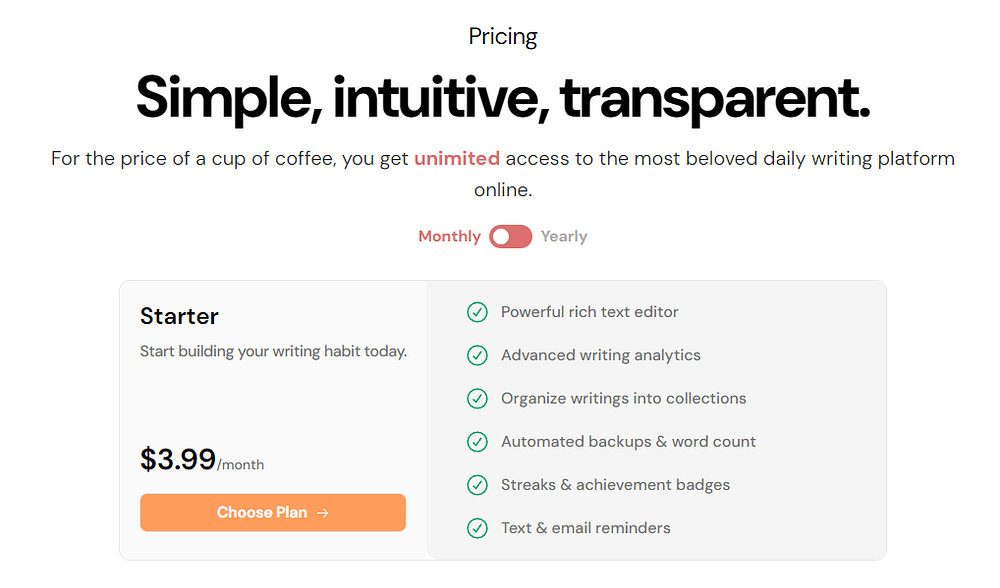The height and width of the screenshot is (588, 1000).
Task: Click 'Powerful rich text editor' feature text
Action: (589, 312)
